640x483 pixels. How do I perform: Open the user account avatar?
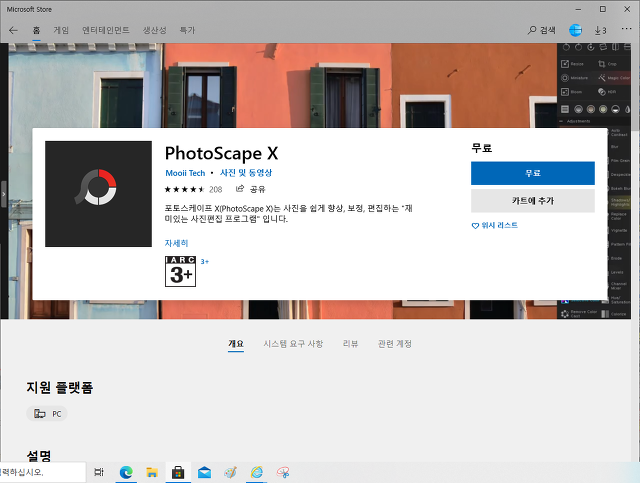point(575,30)
